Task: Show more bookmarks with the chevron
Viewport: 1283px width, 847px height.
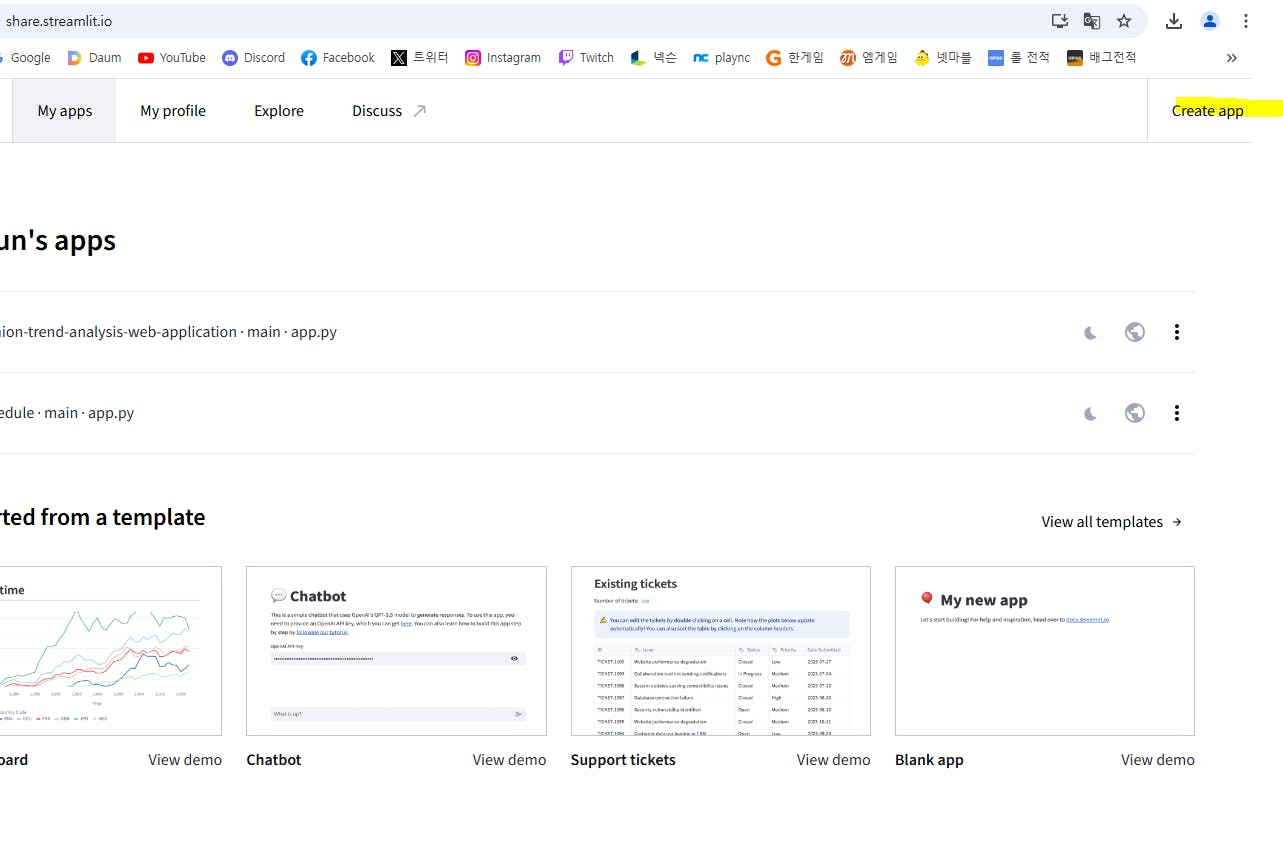Action: (1232, 58)
